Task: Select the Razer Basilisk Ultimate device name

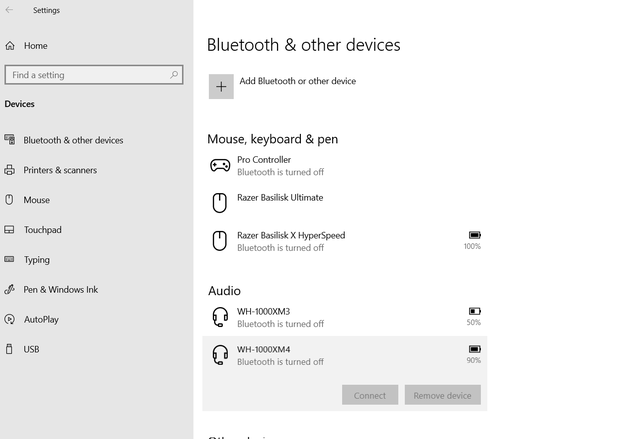Action: click(x=280, y=197)
